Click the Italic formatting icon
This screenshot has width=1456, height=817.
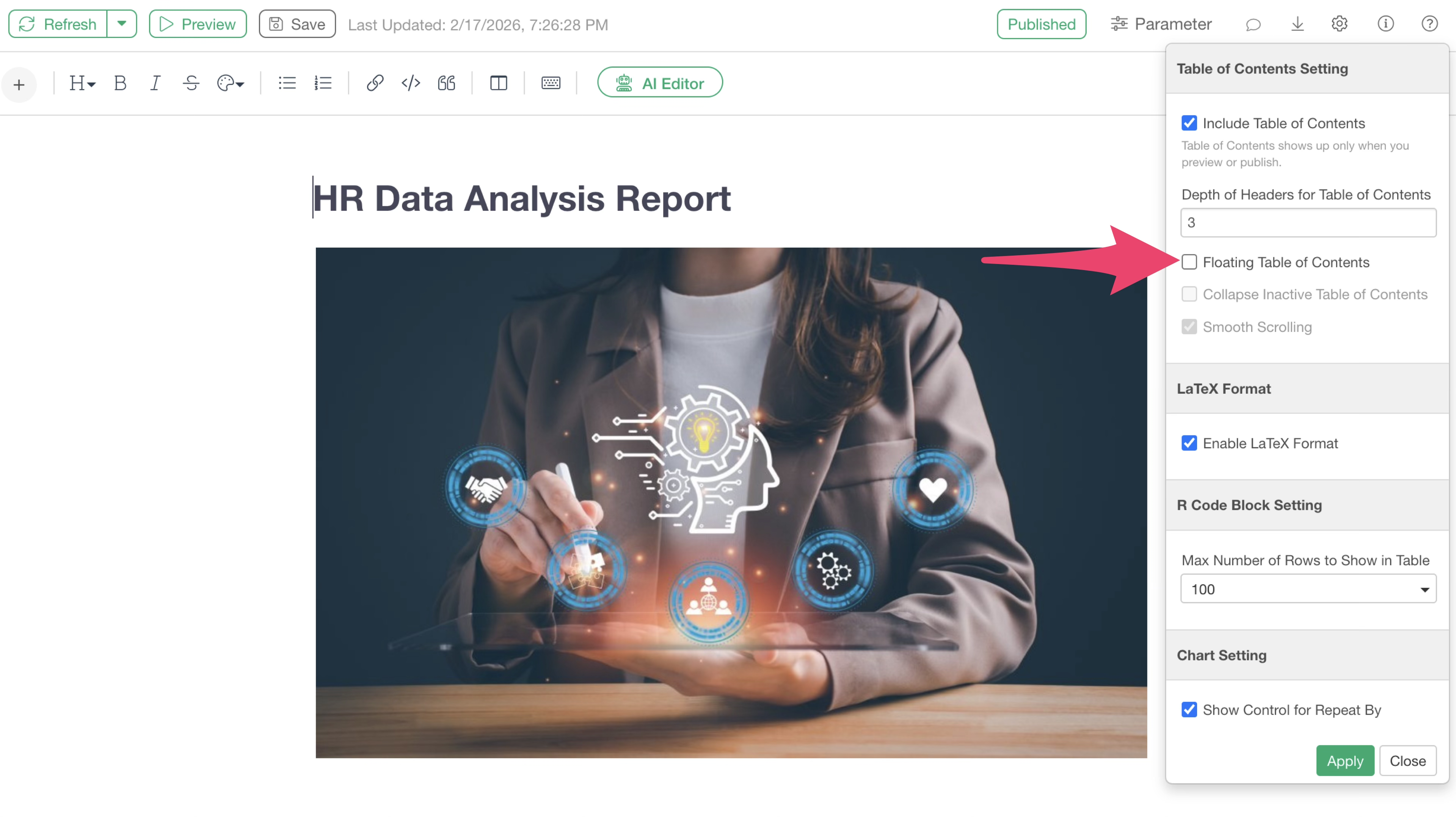pyautogui.click(x=155, y=83)
